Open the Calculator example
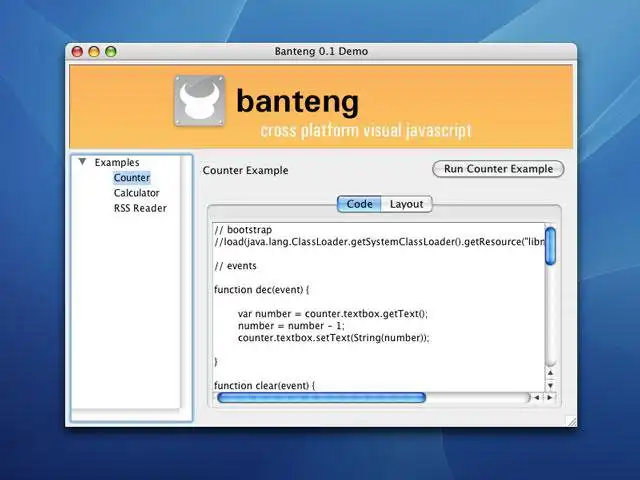The image size is (640, 480). point(136,193)
